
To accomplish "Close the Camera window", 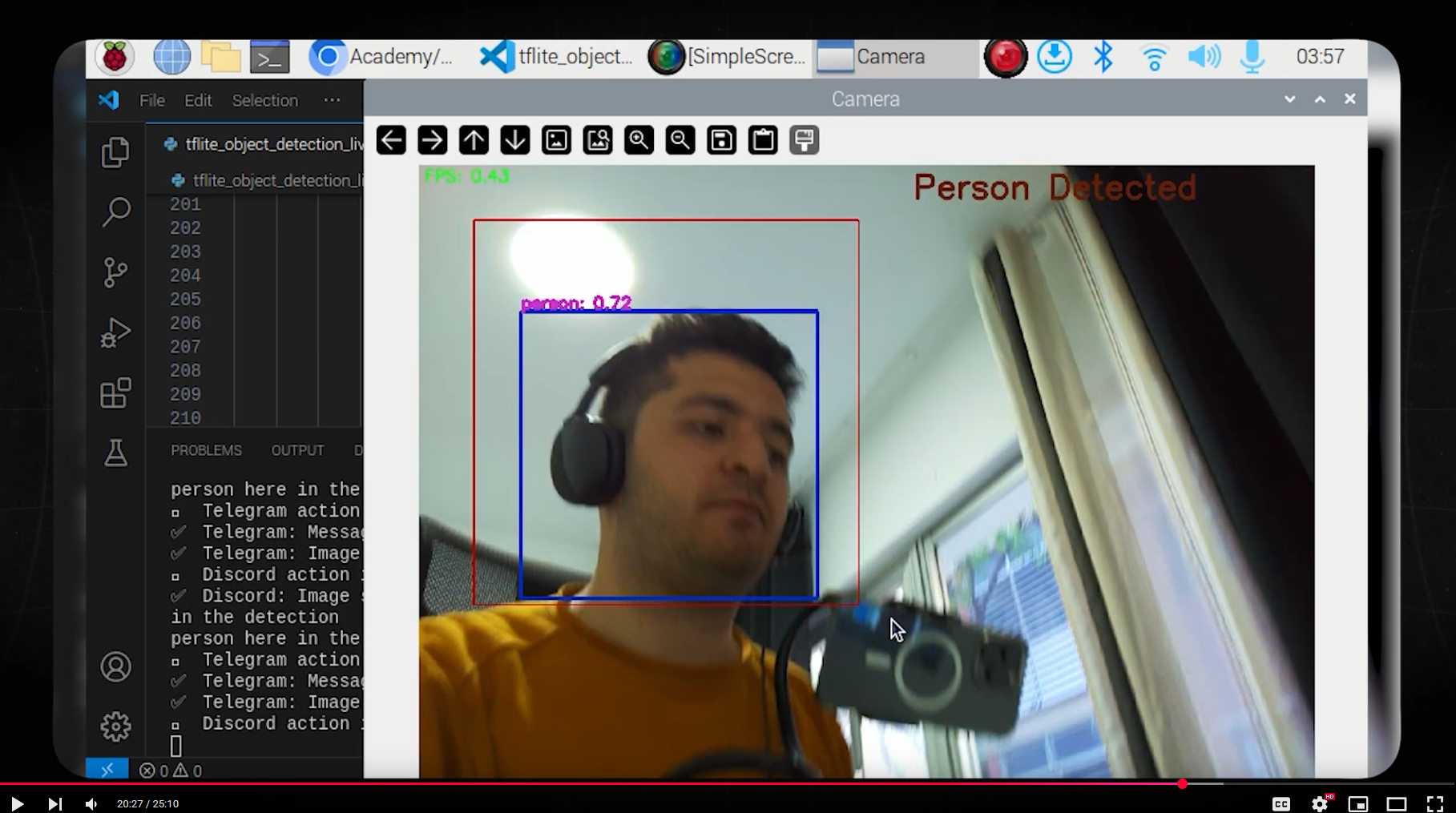I will point(1350,99).
